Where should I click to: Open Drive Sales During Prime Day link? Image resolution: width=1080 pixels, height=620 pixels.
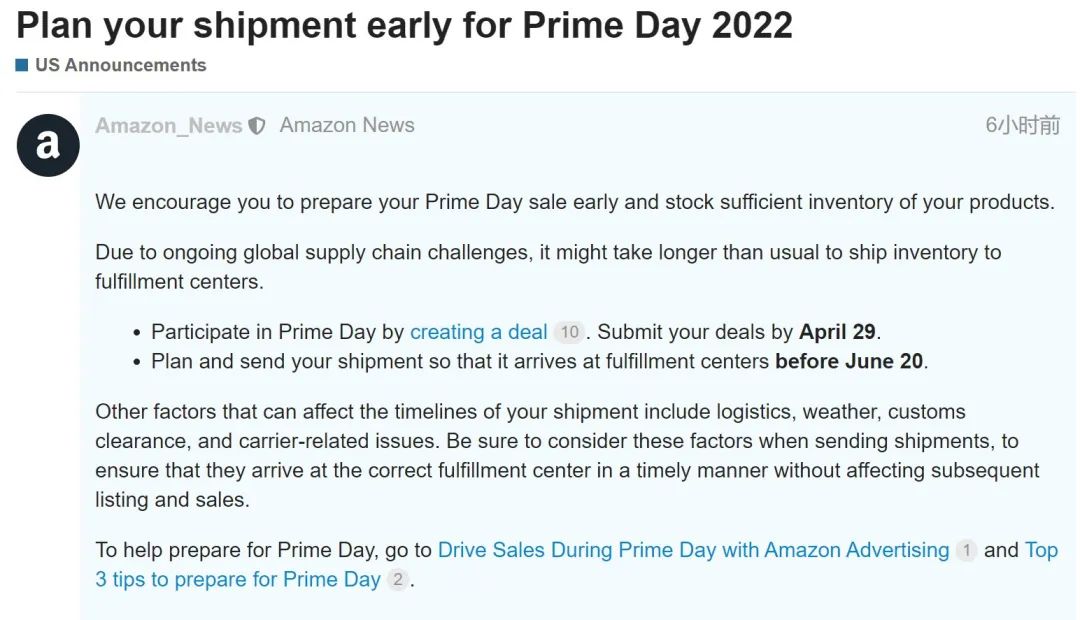[693, 550]
